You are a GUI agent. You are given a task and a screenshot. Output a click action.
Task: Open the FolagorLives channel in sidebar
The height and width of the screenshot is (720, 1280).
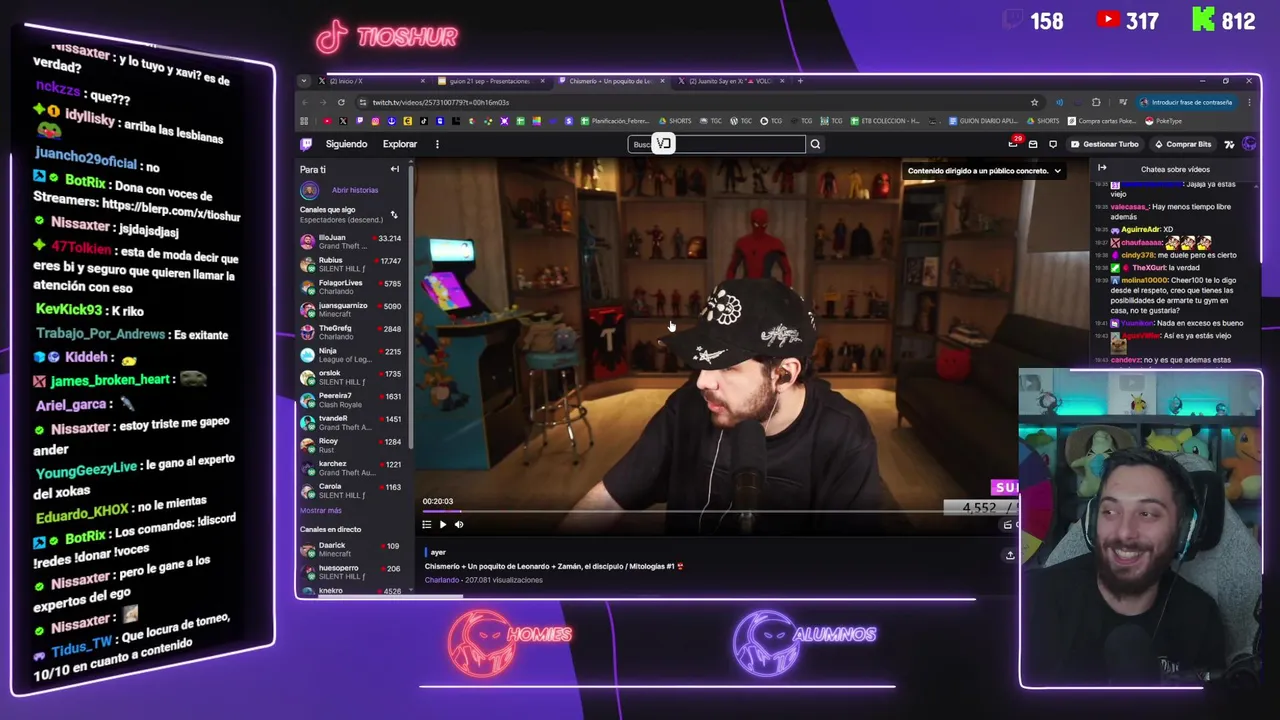350,287
